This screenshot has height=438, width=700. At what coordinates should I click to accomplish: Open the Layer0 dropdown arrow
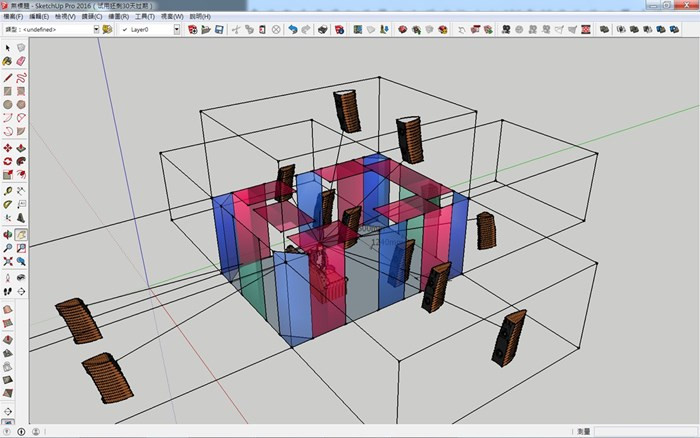coord(177,30)
